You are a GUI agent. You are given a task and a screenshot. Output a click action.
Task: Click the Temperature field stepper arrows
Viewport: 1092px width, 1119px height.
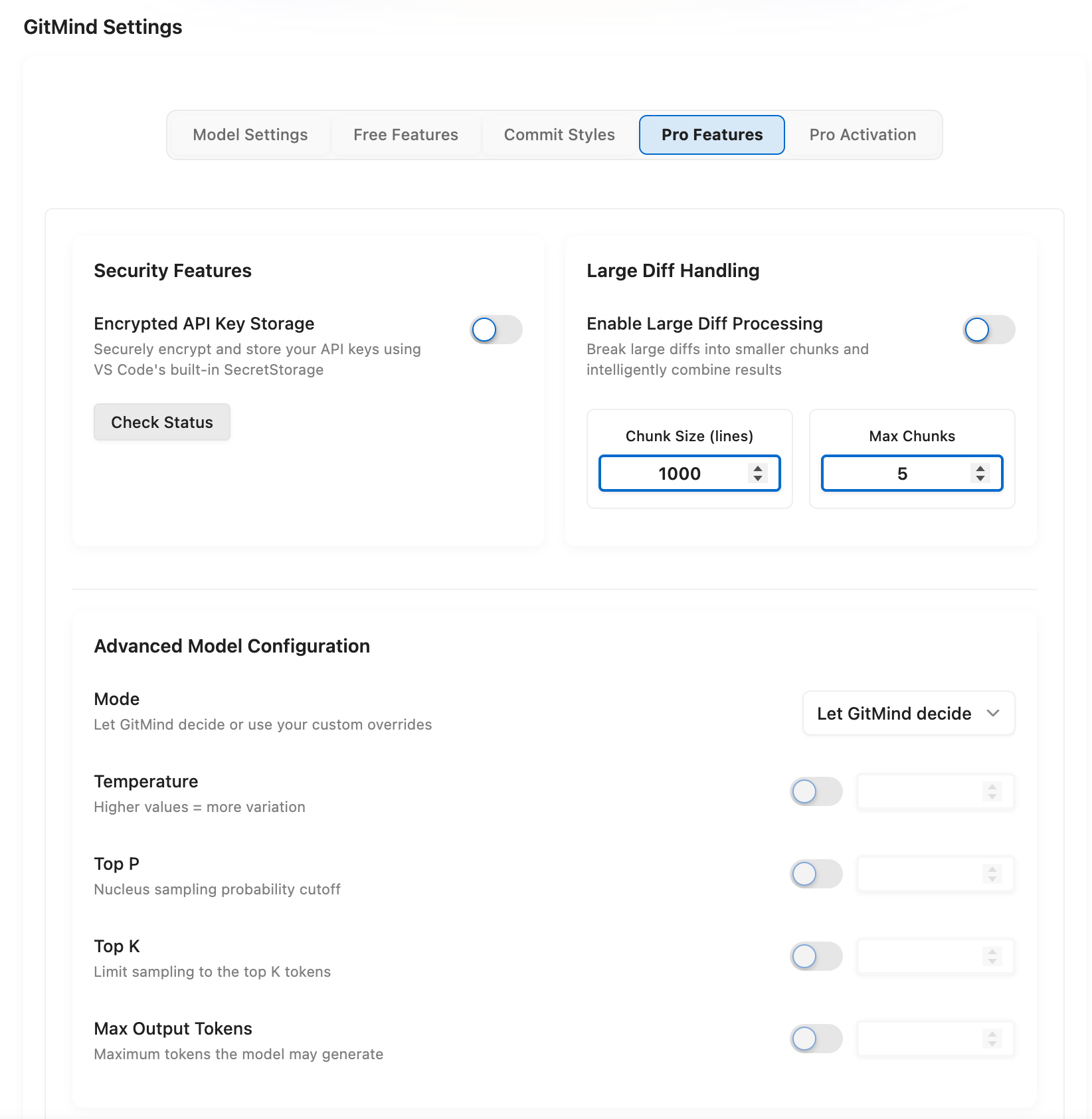[992, 791]
